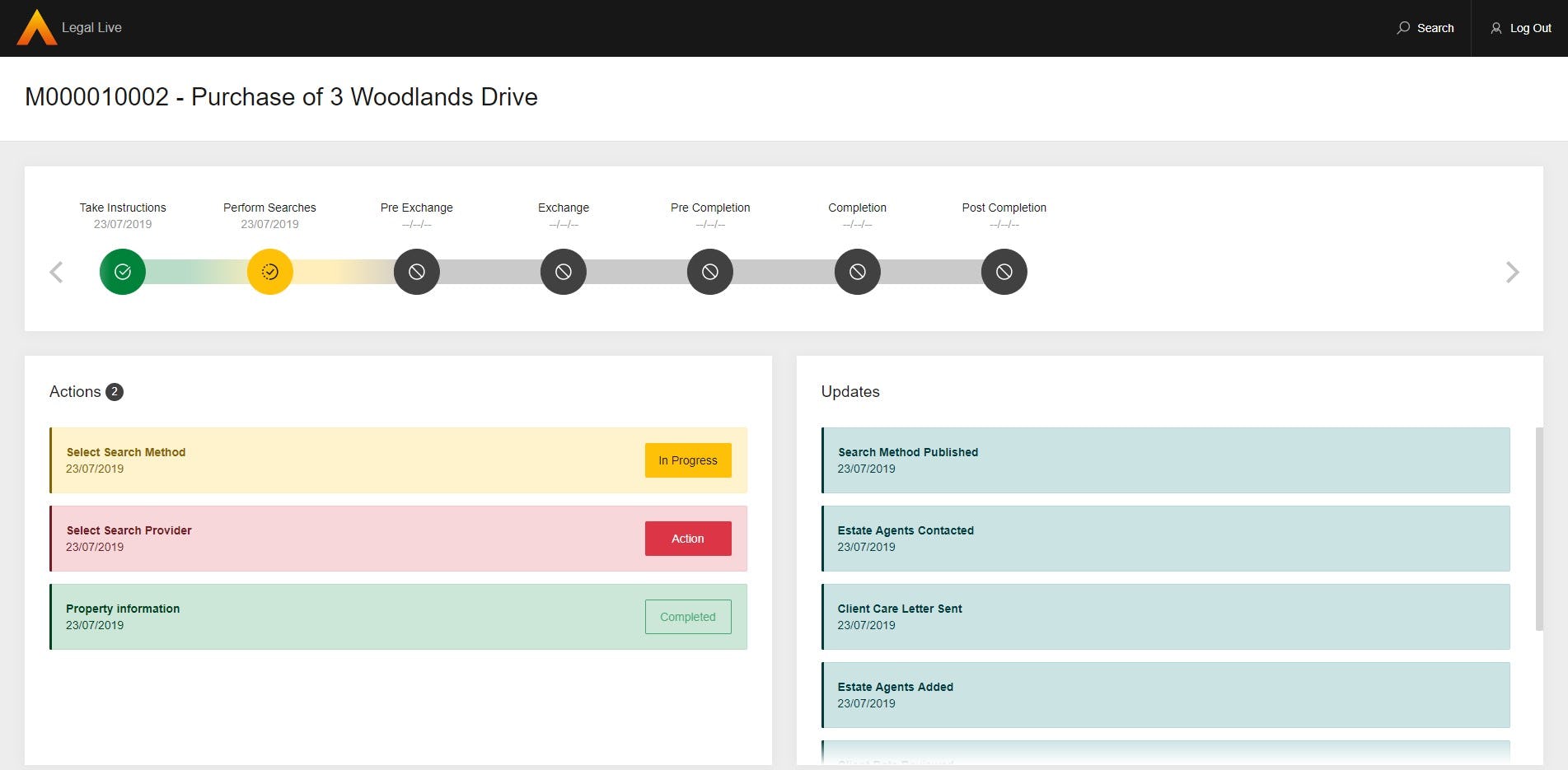Click the user icon next to Log Out
Viewport: 1568px width, 770px height.
click(1496, 27)
